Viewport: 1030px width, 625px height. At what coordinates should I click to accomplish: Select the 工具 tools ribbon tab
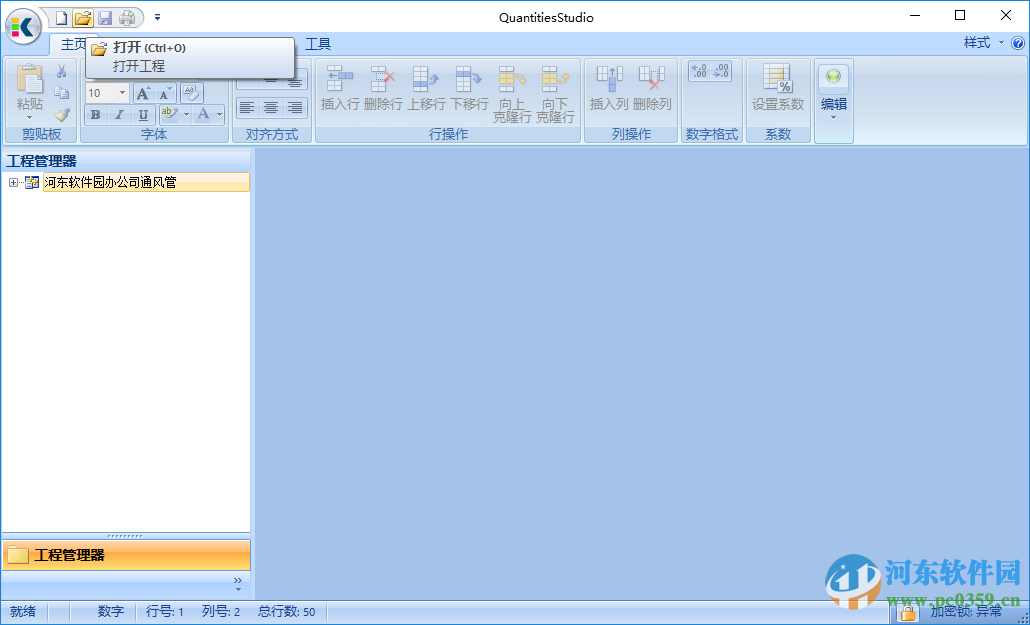pos(318,44)
